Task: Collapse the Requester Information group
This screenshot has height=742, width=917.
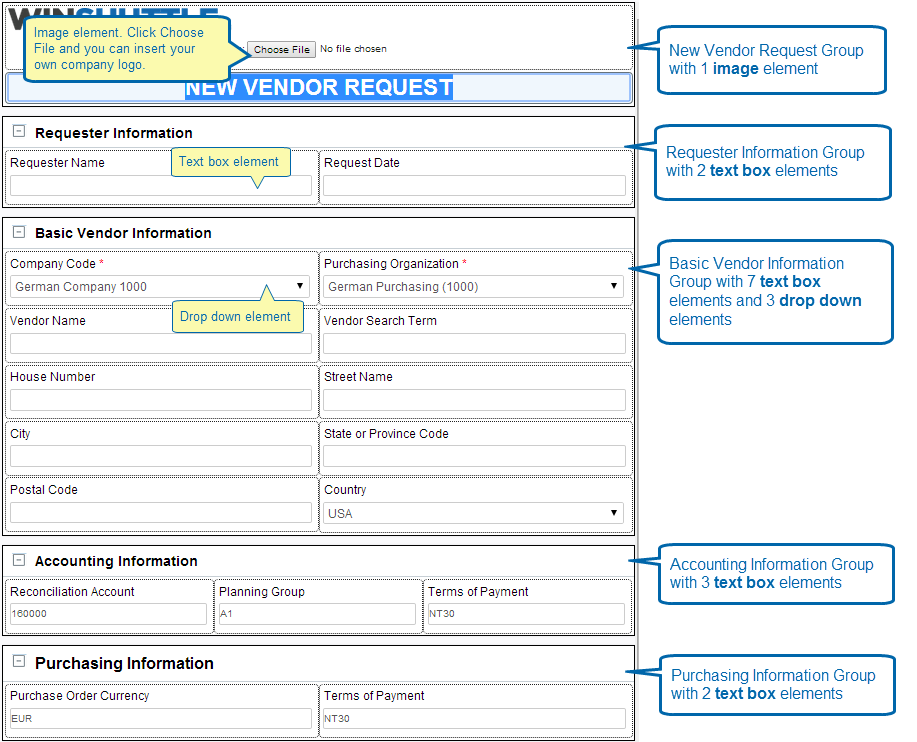Action: pyautogui.click(x=19, y=131)
